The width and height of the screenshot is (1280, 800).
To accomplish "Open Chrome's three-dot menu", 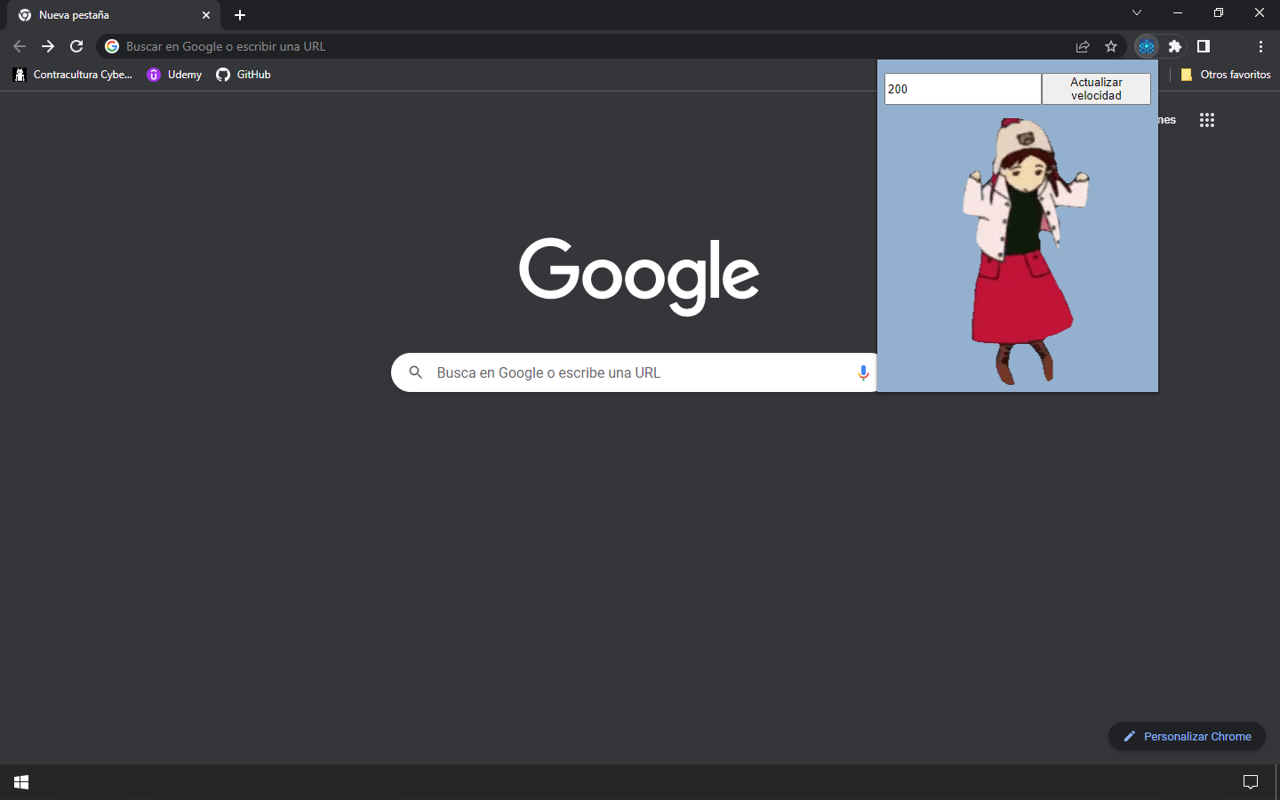I will tap(1260, 46).
